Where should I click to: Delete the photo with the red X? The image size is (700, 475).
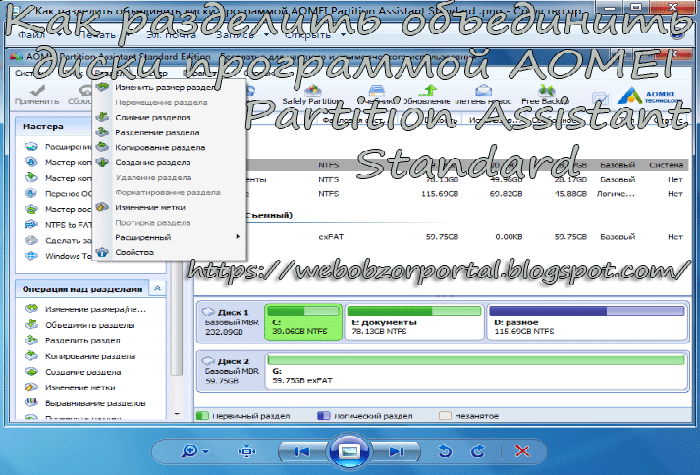coord(522,451)
